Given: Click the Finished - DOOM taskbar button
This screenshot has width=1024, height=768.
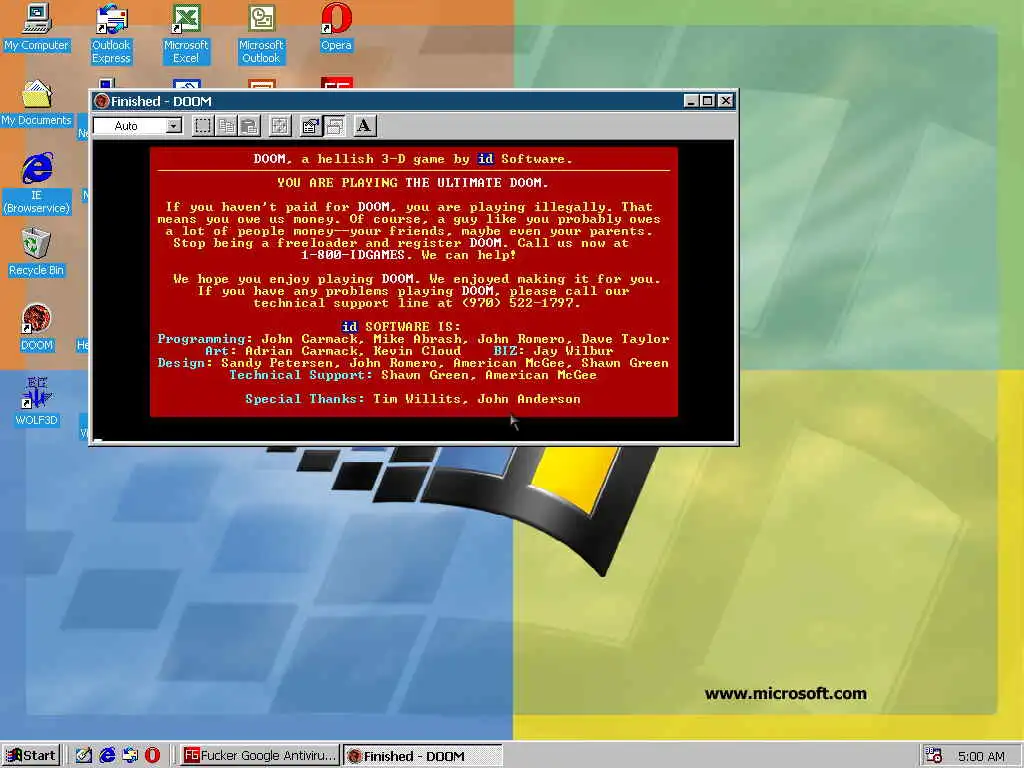Looking at the screenshot, I should point(423,756).
